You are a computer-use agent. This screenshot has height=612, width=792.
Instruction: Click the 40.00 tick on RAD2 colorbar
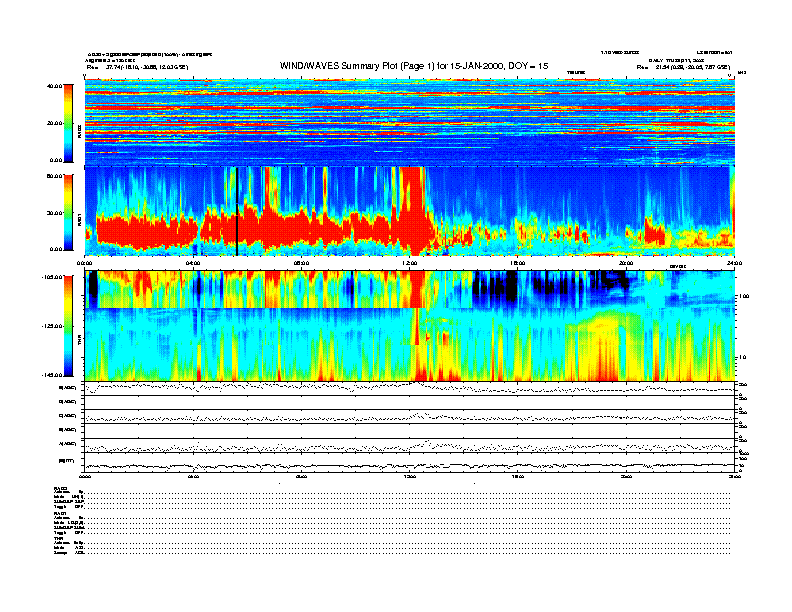tap(55, 86)
